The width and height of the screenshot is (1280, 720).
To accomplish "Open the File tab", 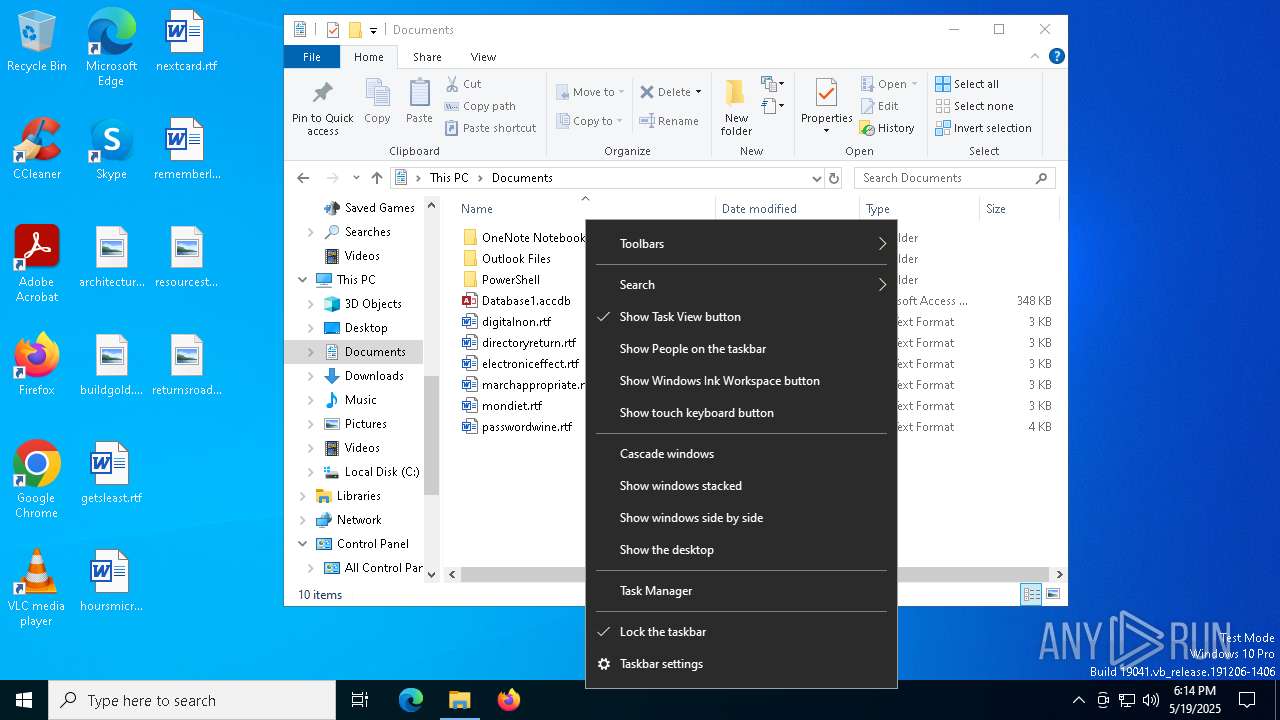I will [312, 57].
